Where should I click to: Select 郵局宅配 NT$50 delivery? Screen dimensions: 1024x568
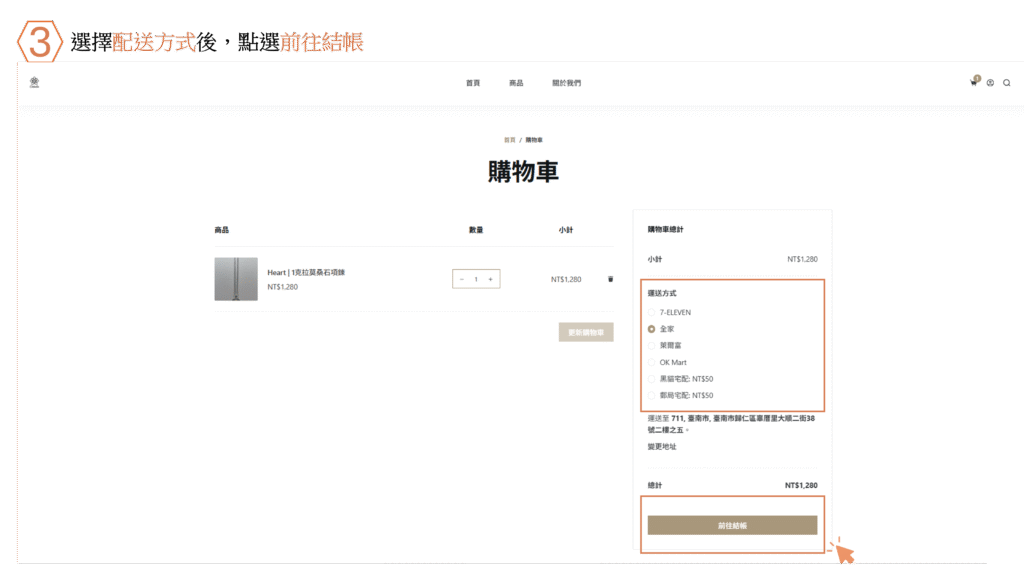click(x=652, y=395)
